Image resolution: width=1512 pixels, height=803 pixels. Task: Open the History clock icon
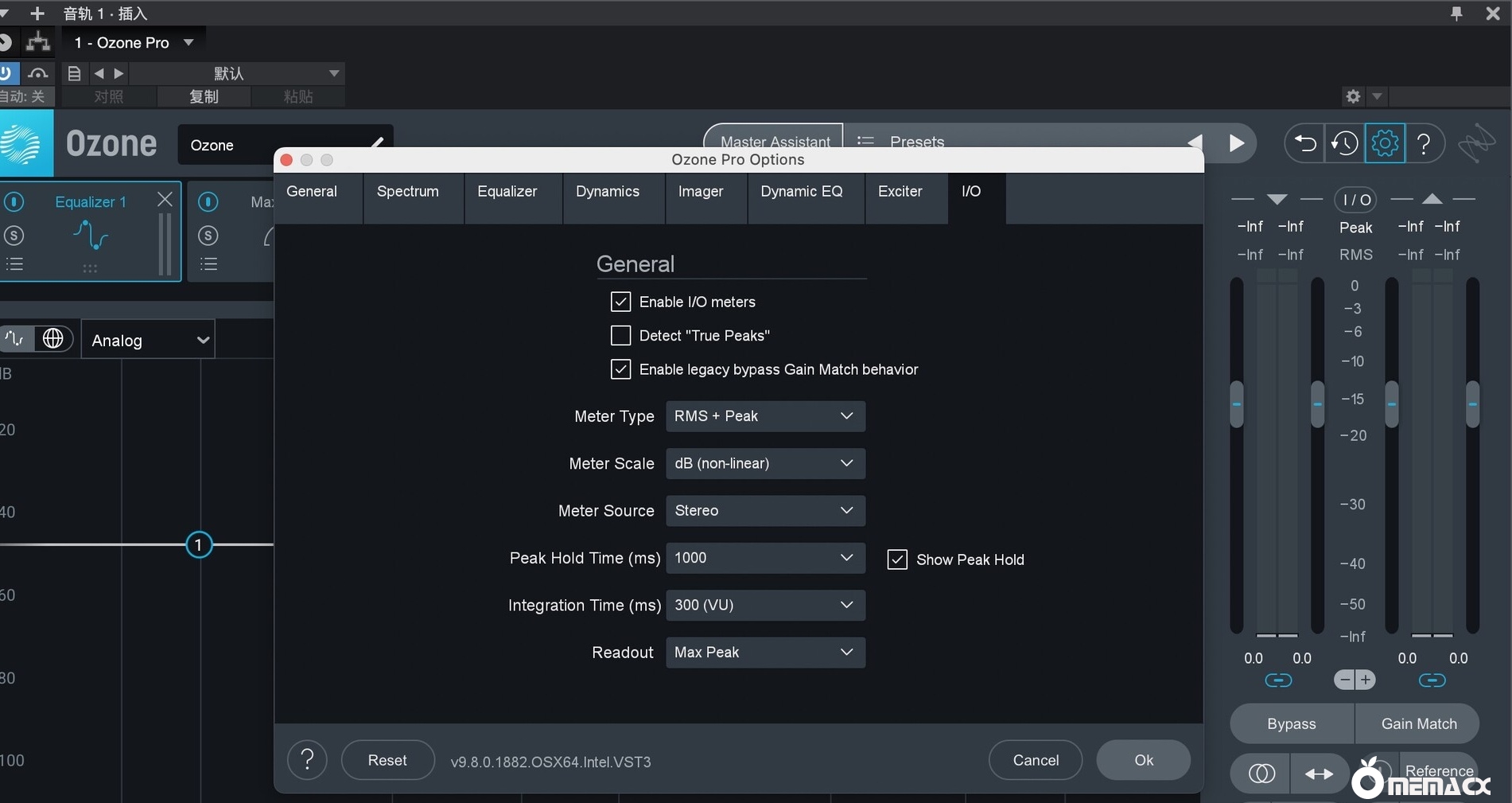(x=1345, y=143)
